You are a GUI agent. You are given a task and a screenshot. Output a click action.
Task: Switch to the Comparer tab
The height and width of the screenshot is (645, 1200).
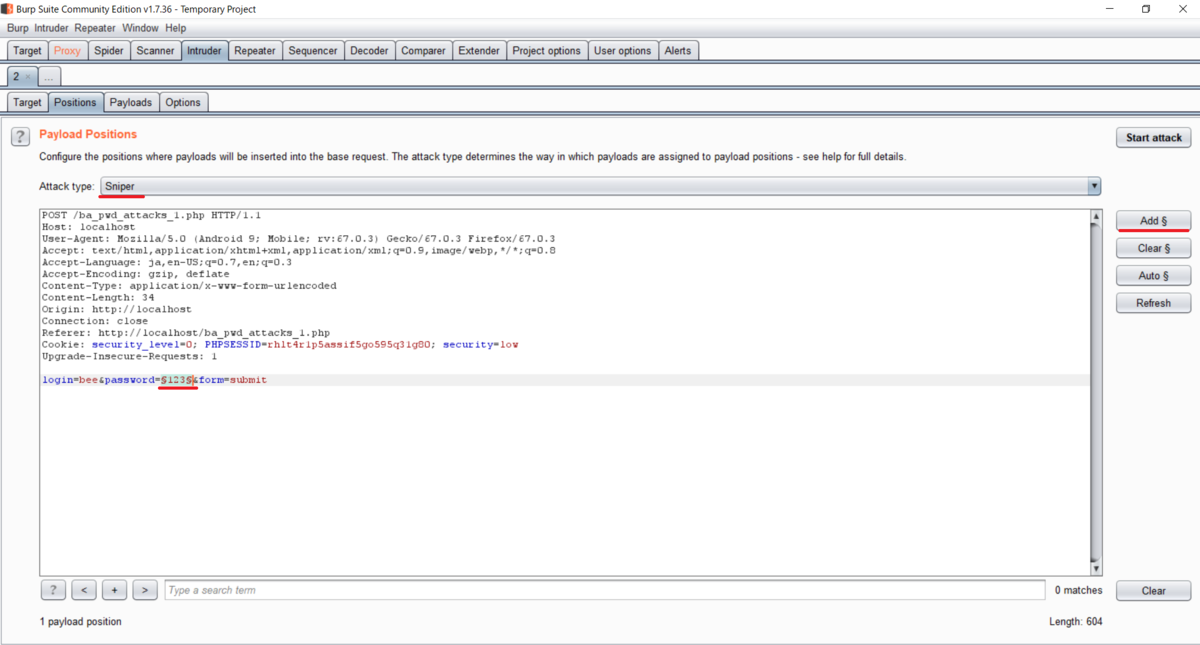[x=423, y=50]
